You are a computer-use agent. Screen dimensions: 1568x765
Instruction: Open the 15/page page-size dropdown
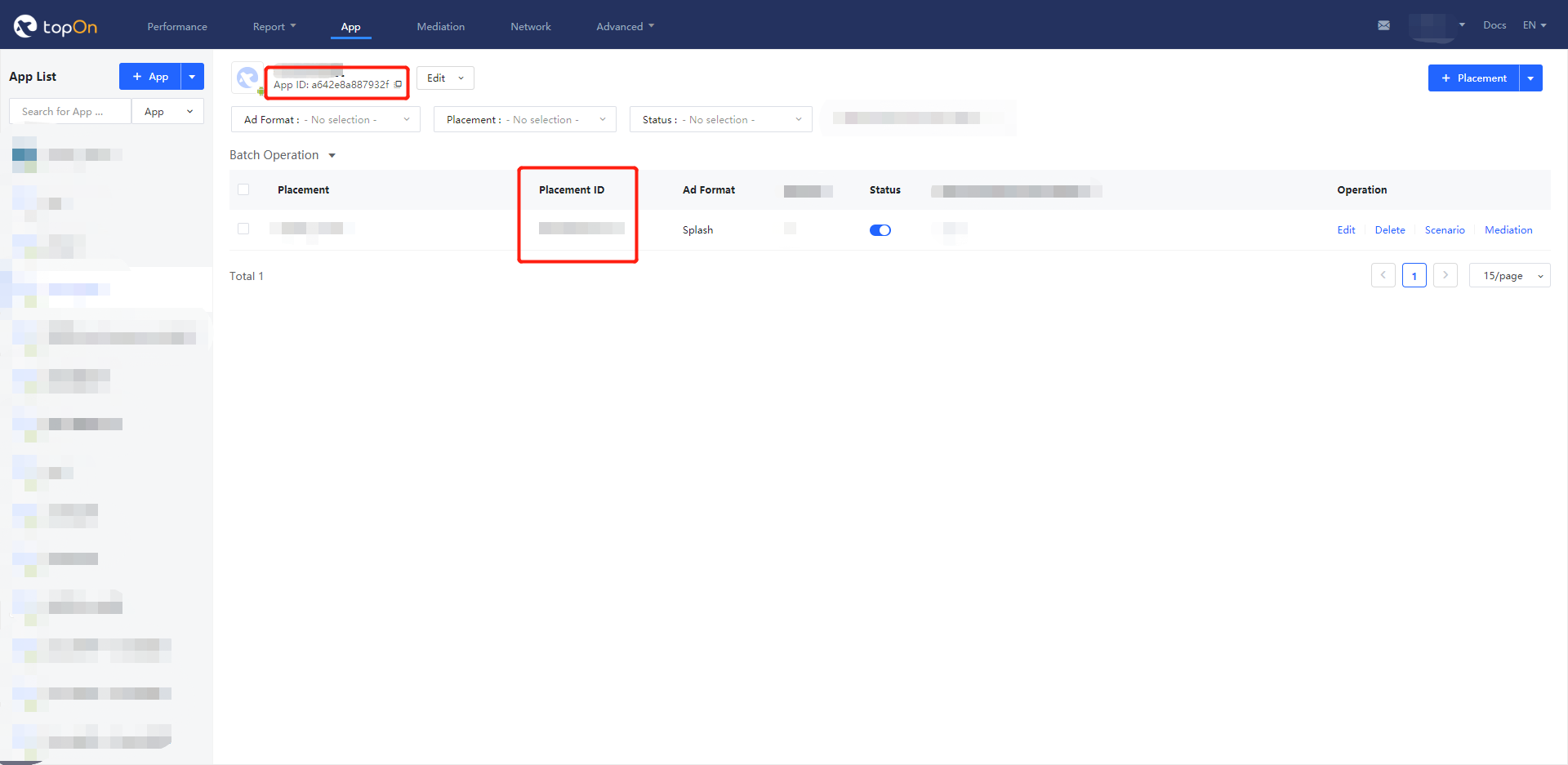pyautogui.click(x=1508, y=275)
